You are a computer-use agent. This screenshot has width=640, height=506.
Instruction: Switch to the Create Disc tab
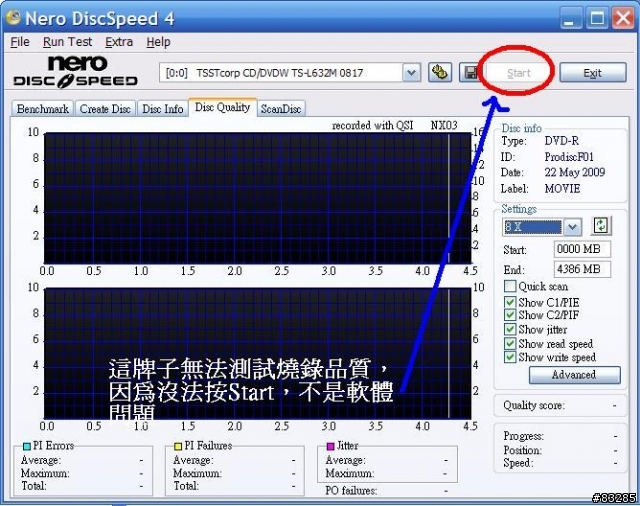tap(105, 109)
